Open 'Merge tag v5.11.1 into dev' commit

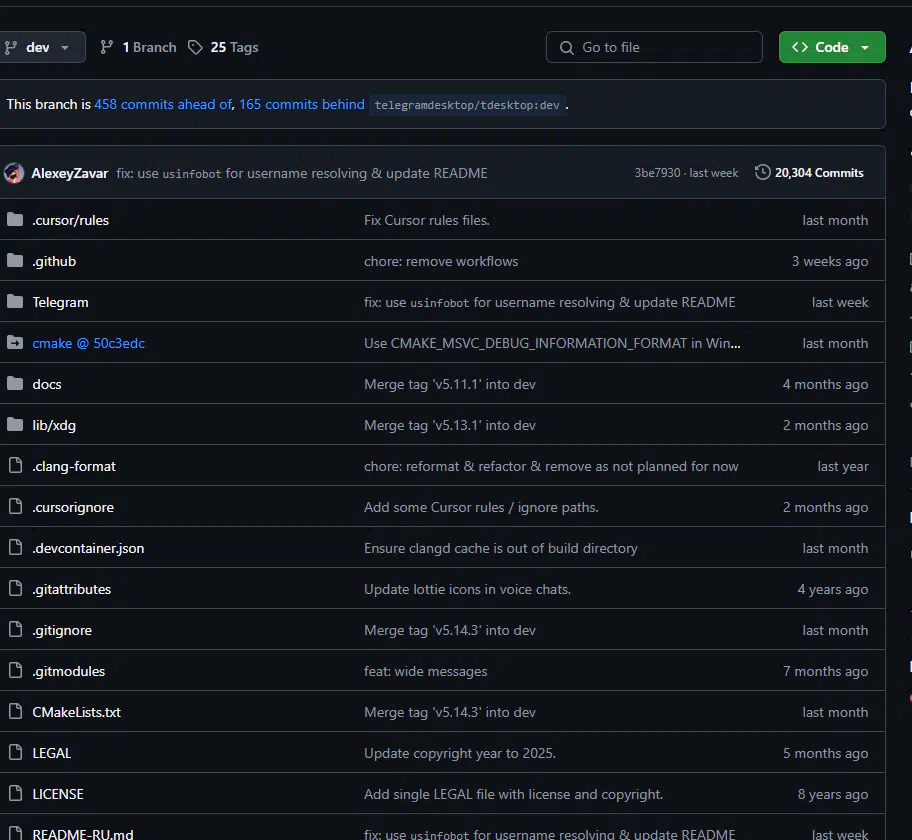(450, 385)
